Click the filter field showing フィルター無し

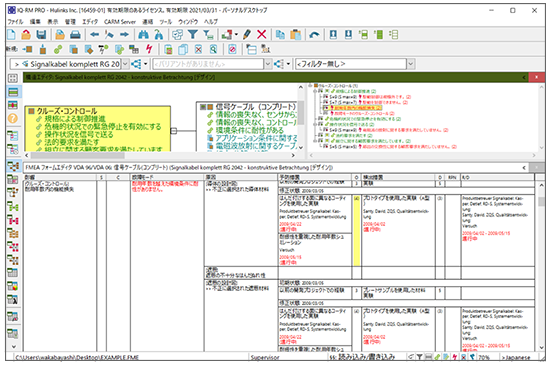coord(351,64)
